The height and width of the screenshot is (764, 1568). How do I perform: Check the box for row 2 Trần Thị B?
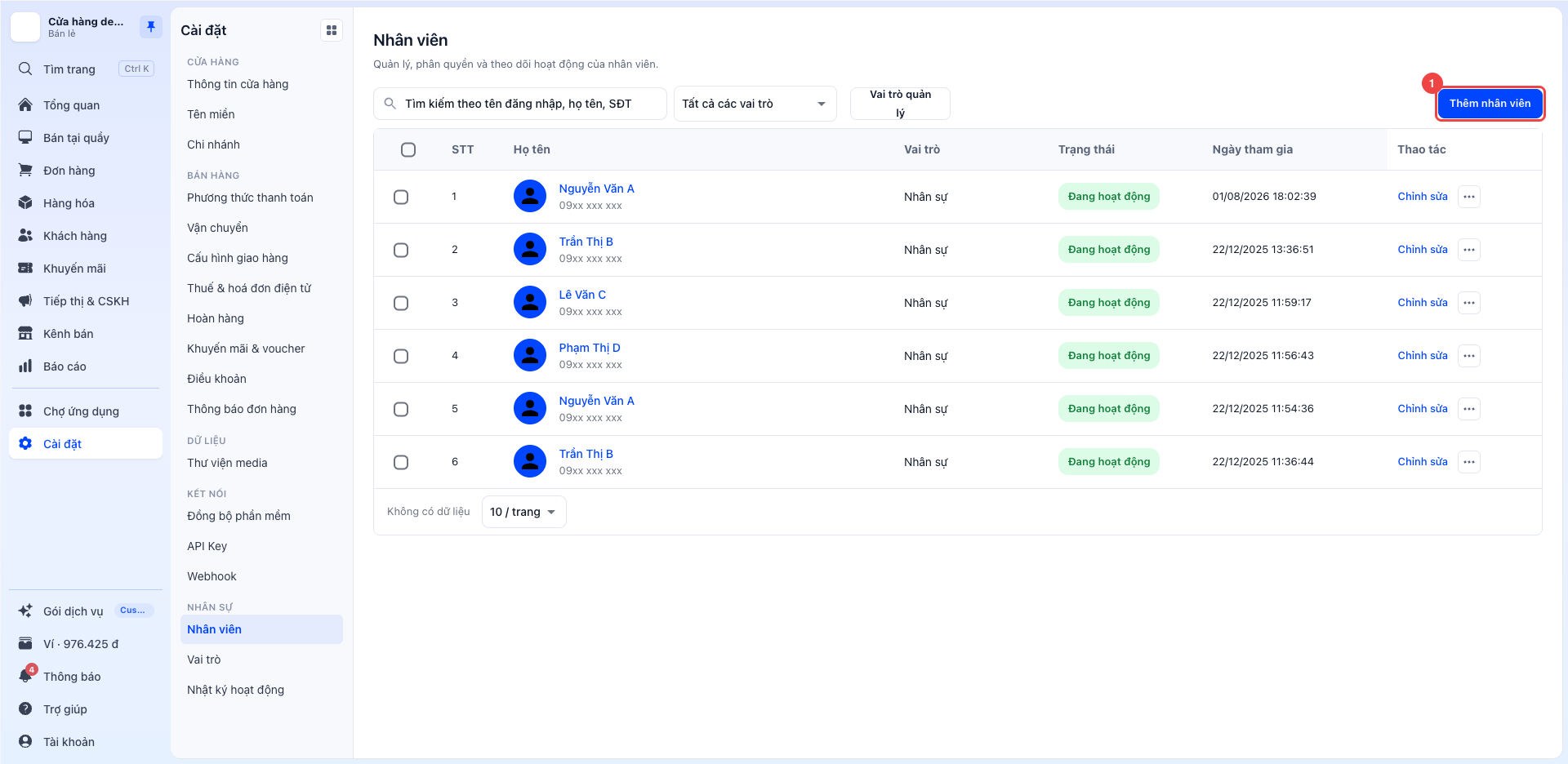(401, 250)
